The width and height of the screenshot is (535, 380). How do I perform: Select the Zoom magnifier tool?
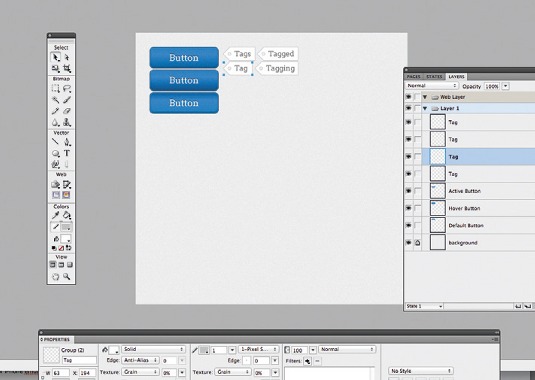pyautogui.click(x=67, y=276)
